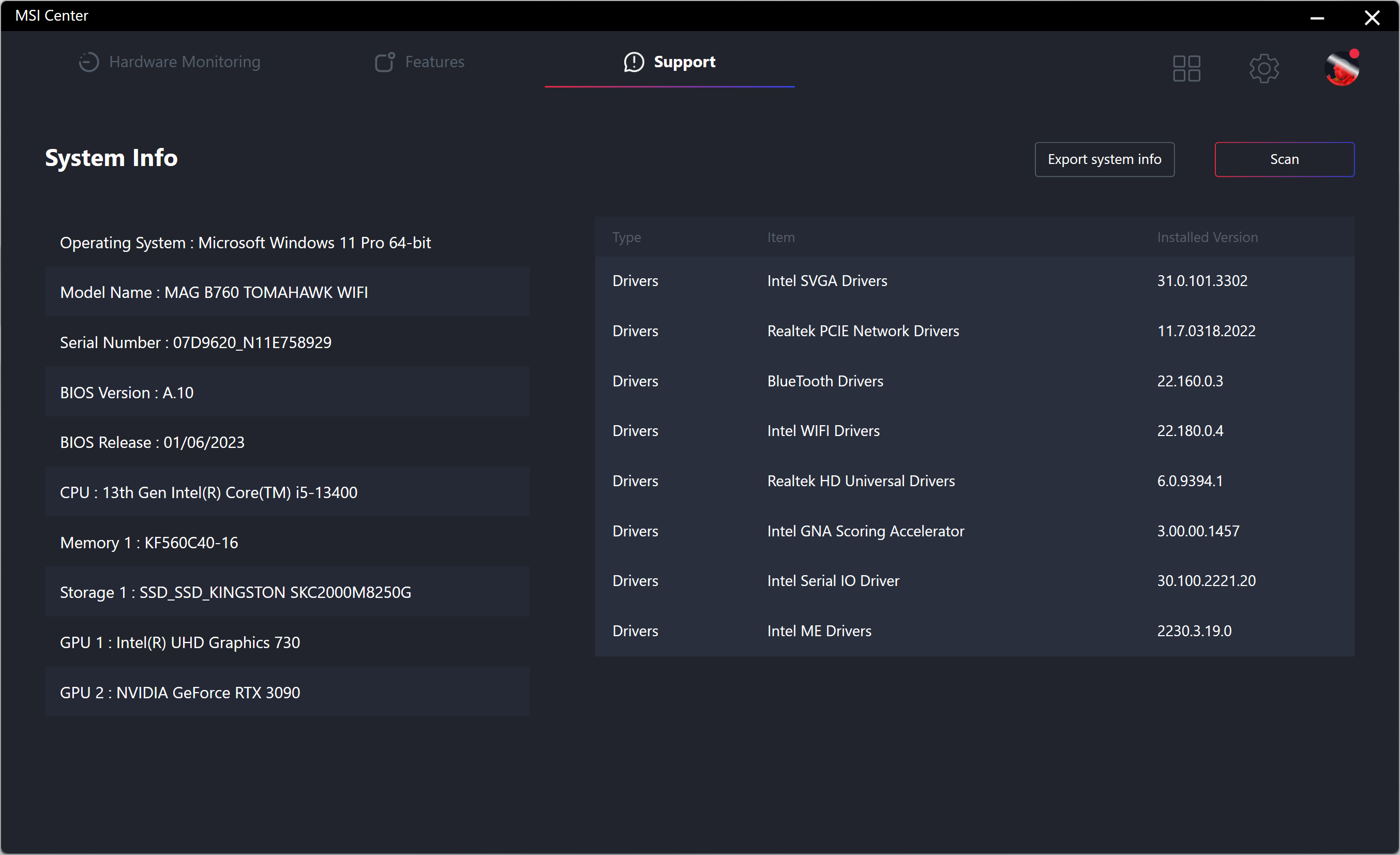Click Drivers type in Intel ME row
Viewport: 1400px width, 855px height.
[635, 631]
